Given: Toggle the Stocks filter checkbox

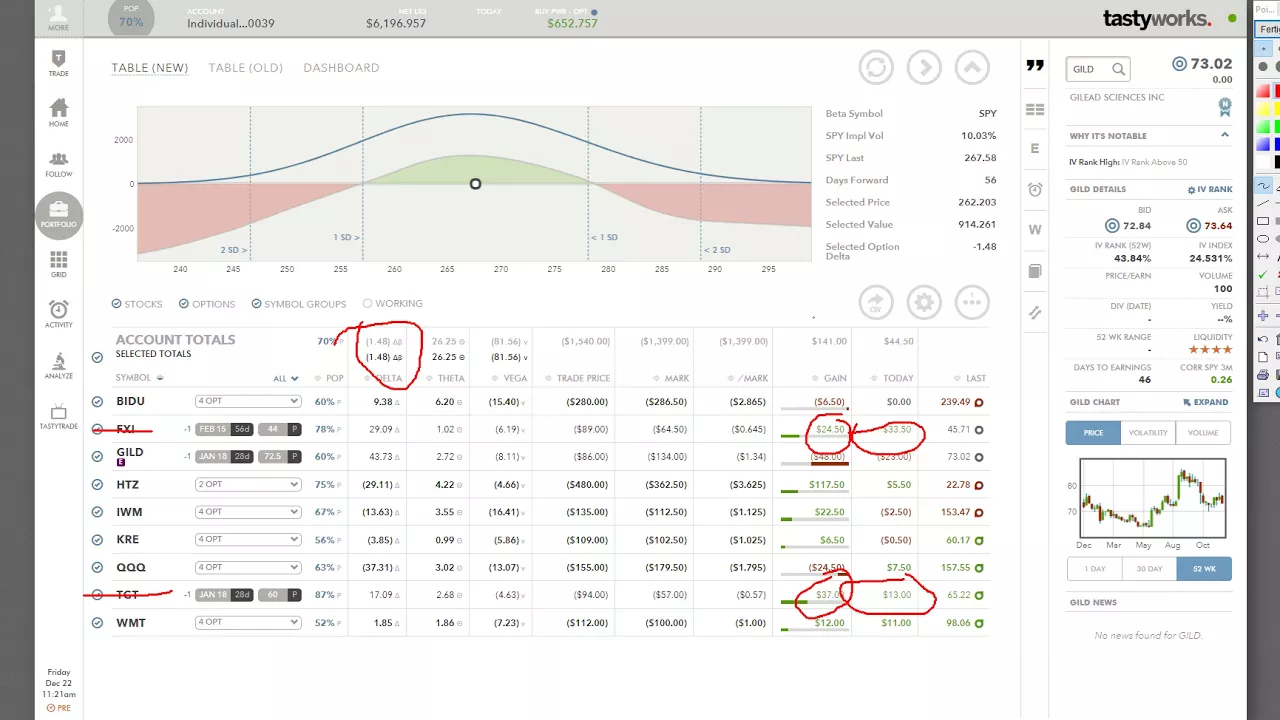Looking at the screenshot, I should point(116,304).
